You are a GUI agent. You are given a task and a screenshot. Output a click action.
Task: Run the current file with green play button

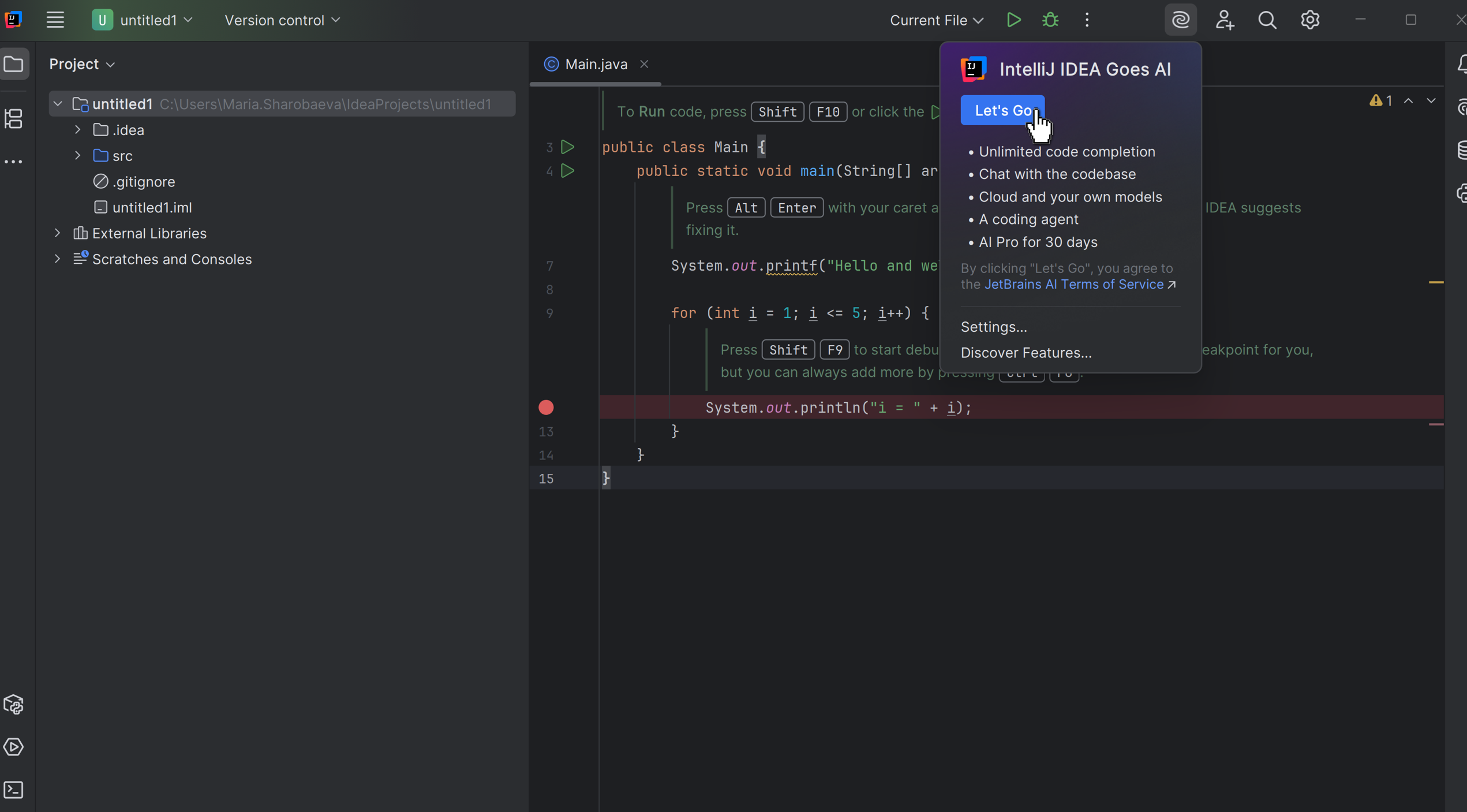point(1013,20)
